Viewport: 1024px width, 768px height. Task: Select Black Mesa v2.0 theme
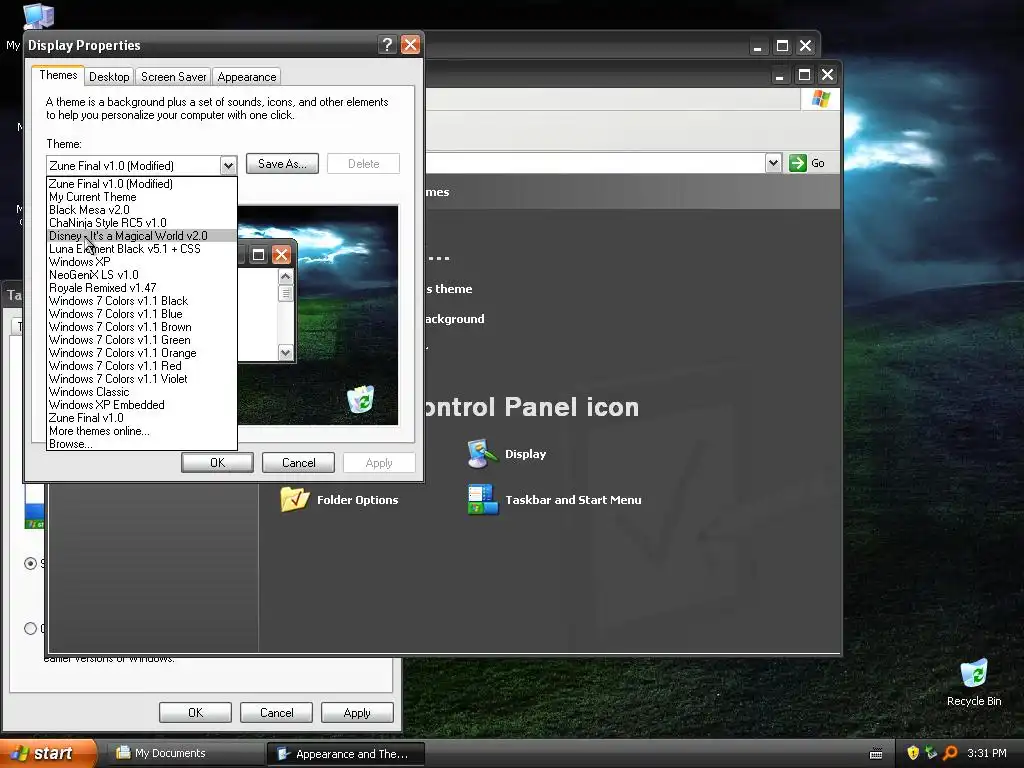click(142, 210)
